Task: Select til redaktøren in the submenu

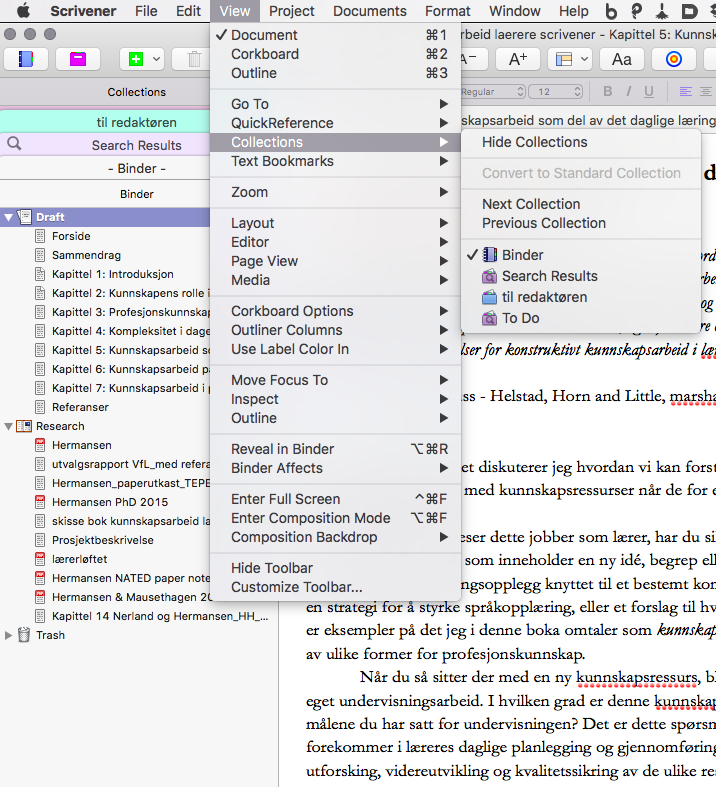Action: click(581, 297)
